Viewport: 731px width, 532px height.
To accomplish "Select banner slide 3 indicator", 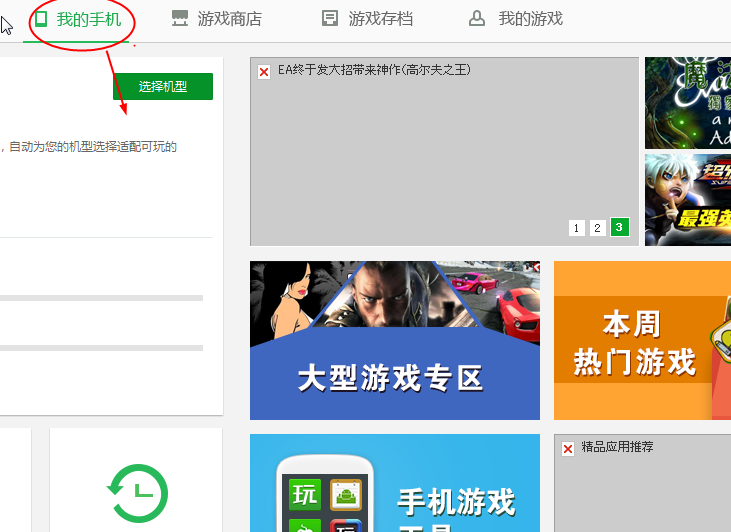I will click(x=620, y=228).
